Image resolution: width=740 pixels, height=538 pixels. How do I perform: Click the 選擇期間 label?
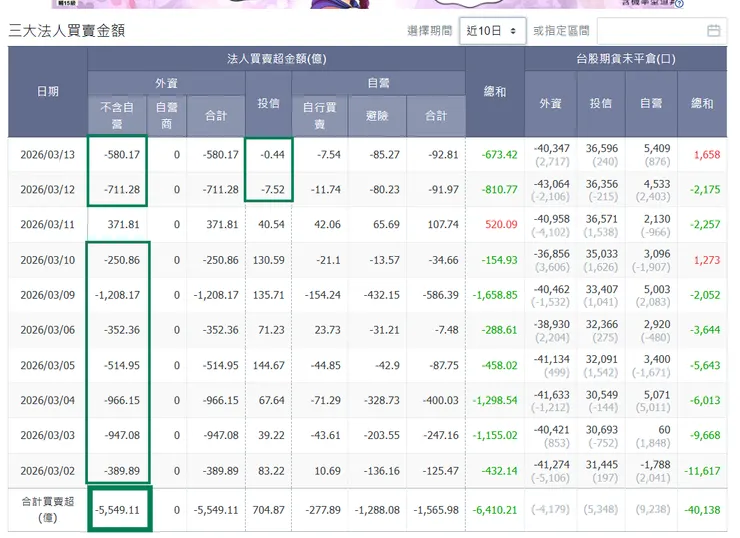tap(429, 31)
